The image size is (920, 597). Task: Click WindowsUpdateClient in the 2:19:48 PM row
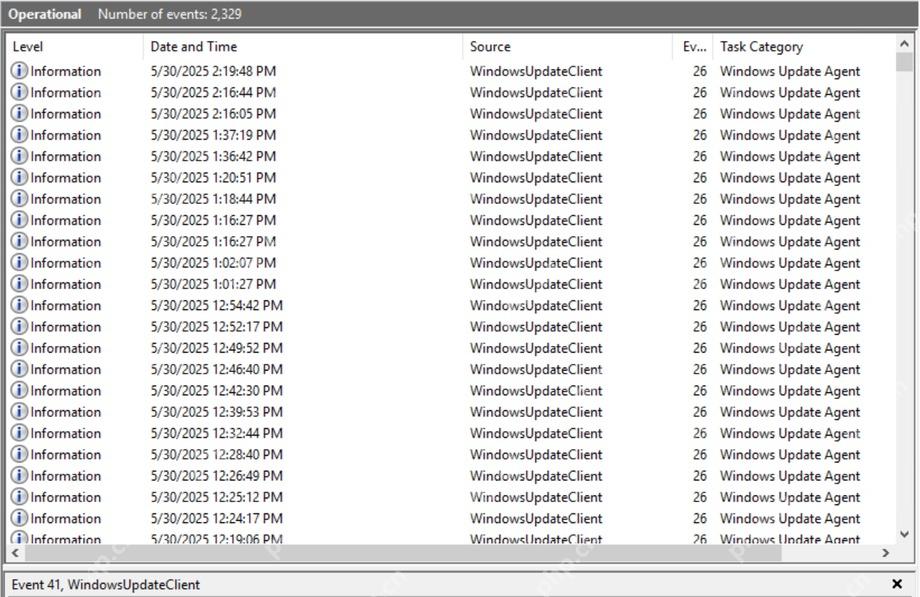[x=536, y=71]
